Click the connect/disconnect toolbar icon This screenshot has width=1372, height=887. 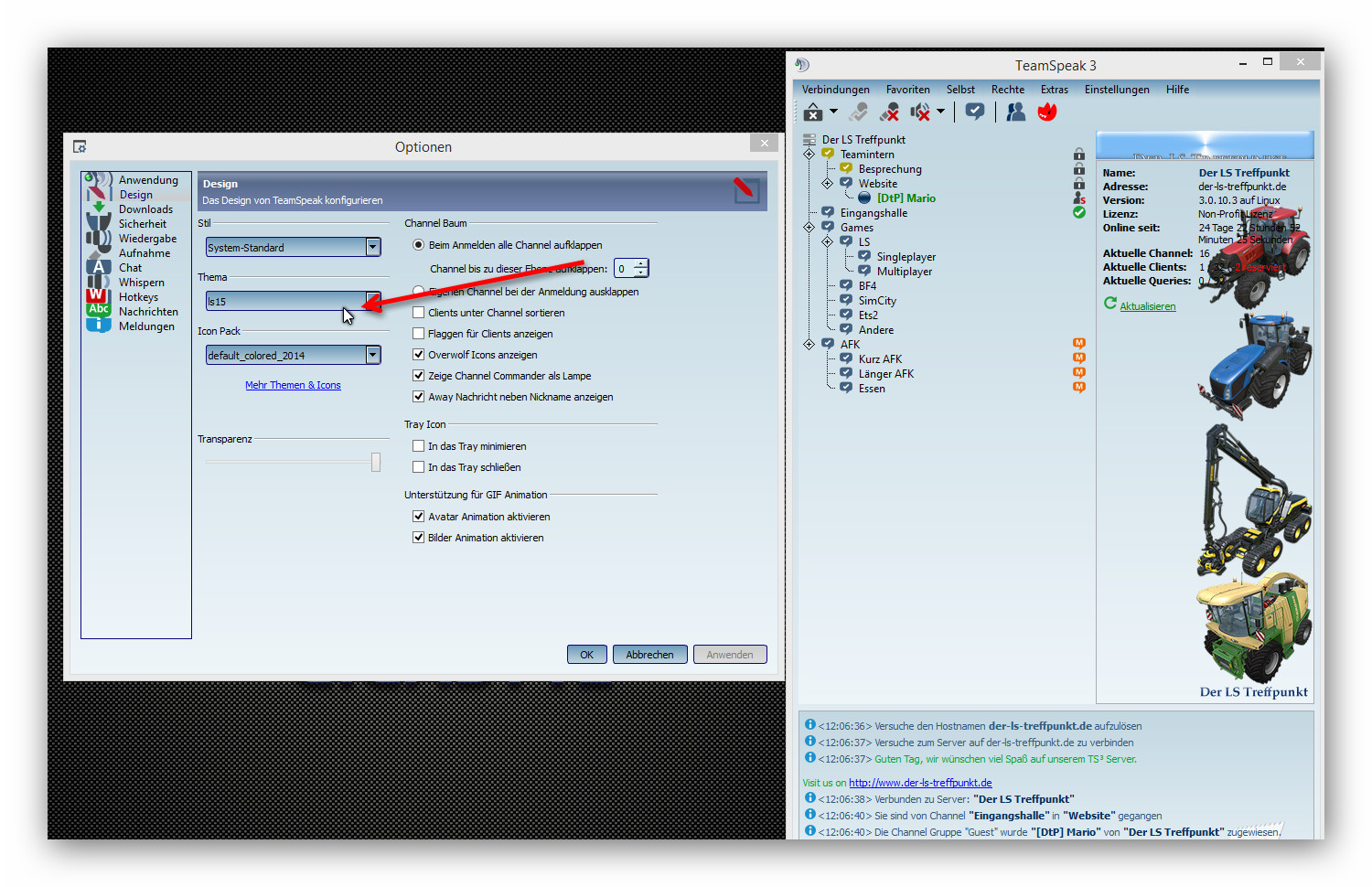coord(813,112)
